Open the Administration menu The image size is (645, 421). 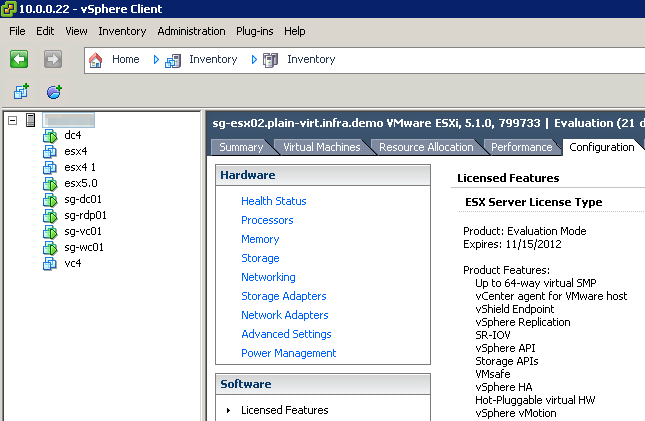pos(191,31)
